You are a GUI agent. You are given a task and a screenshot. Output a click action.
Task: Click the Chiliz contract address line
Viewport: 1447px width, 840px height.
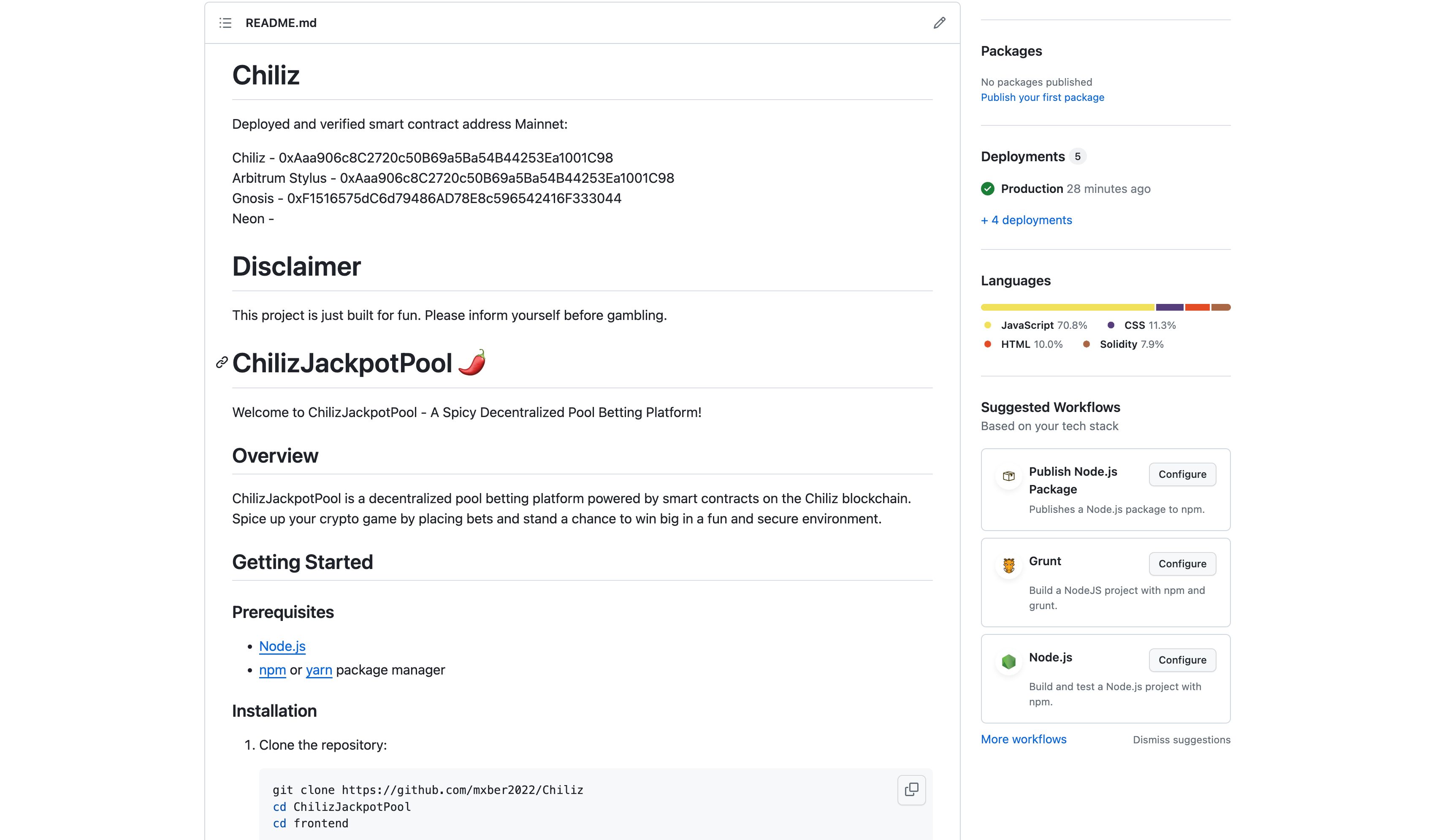click(423, 158)
